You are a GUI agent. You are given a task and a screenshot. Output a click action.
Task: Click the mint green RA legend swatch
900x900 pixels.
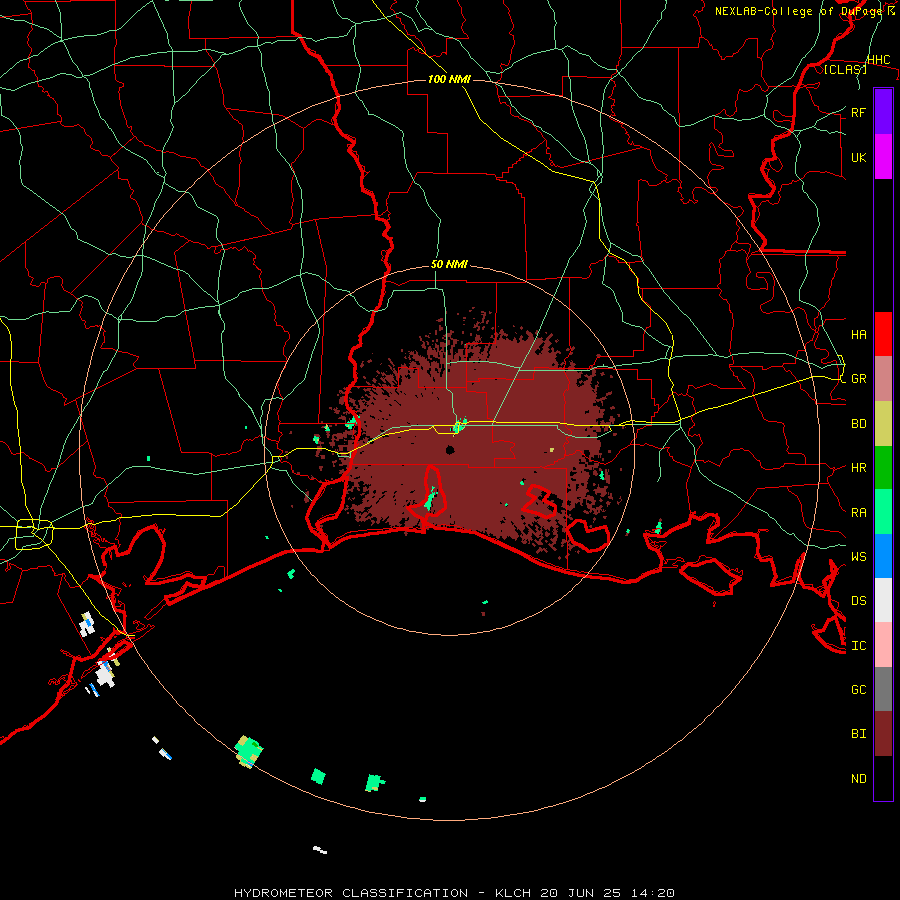[883, 512]
